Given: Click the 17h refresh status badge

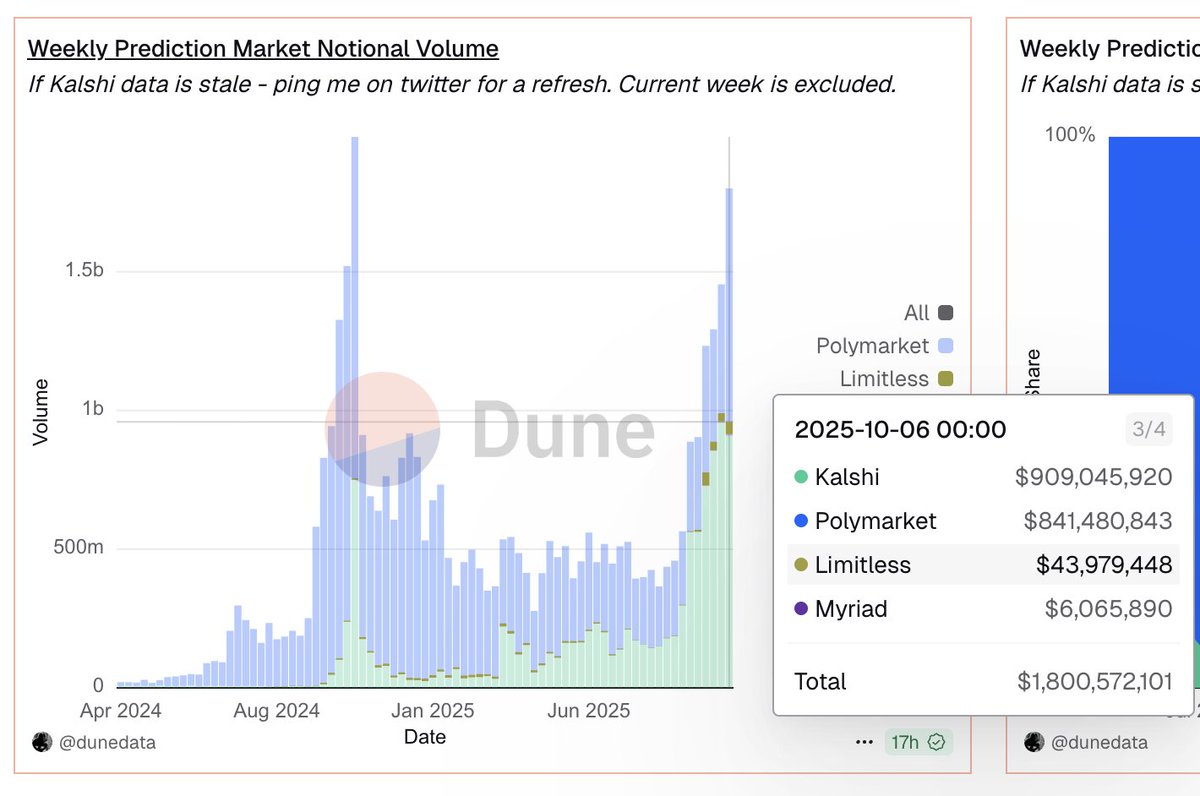Looking at the screenshot, I should [918, 742].
